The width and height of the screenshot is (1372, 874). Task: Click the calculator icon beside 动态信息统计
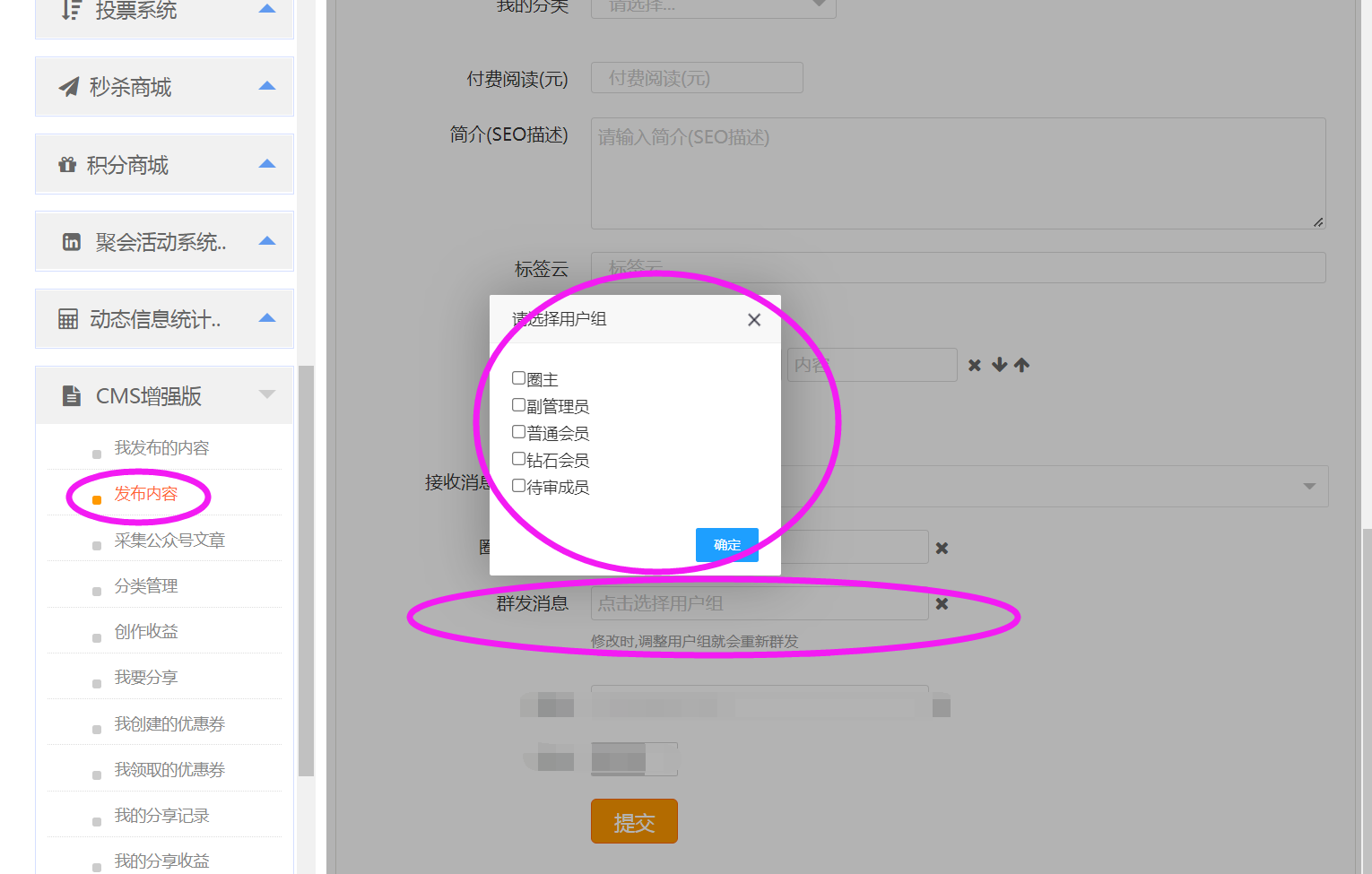[68, 319]
